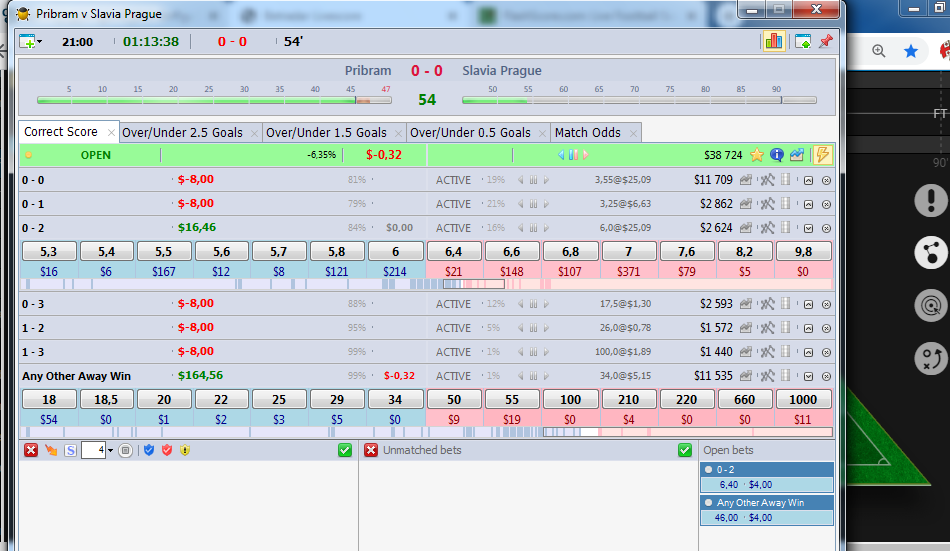Select Any Other Away Win open bet entry
The height and width of the screenshot is (551, 950).
[x=766, y=510]
